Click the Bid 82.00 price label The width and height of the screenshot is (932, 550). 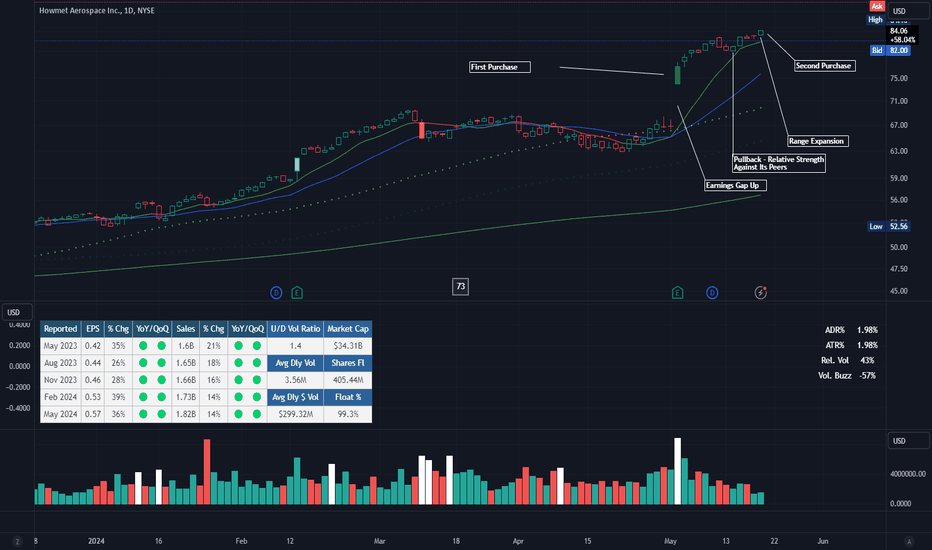[x=890, y=51]
